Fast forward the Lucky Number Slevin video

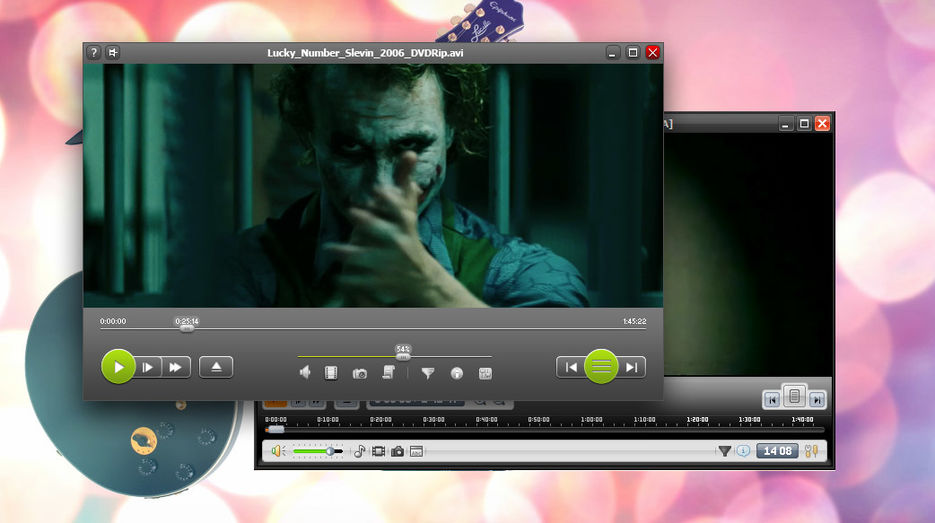click(176, 367)
